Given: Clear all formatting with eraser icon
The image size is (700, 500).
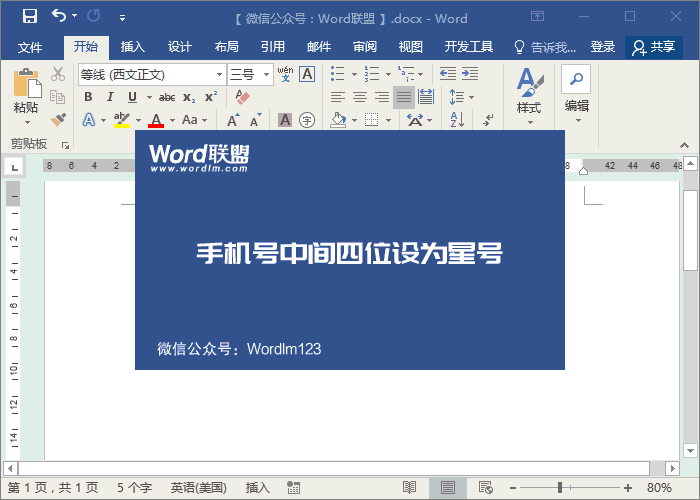Looking at the screenshot, I should tap(242, 97).
